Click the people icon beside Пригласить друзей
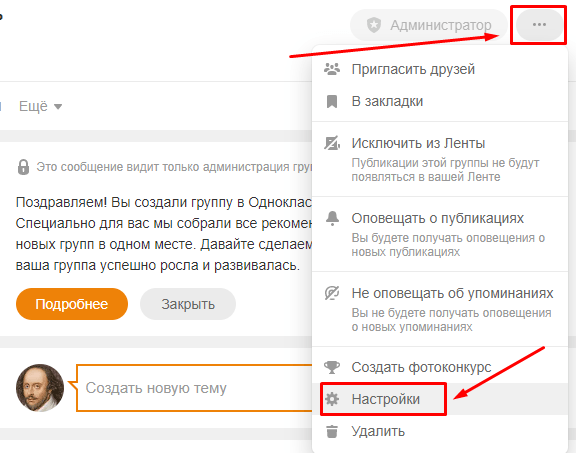This screenshot has width=576, height=453. point(332,69)
